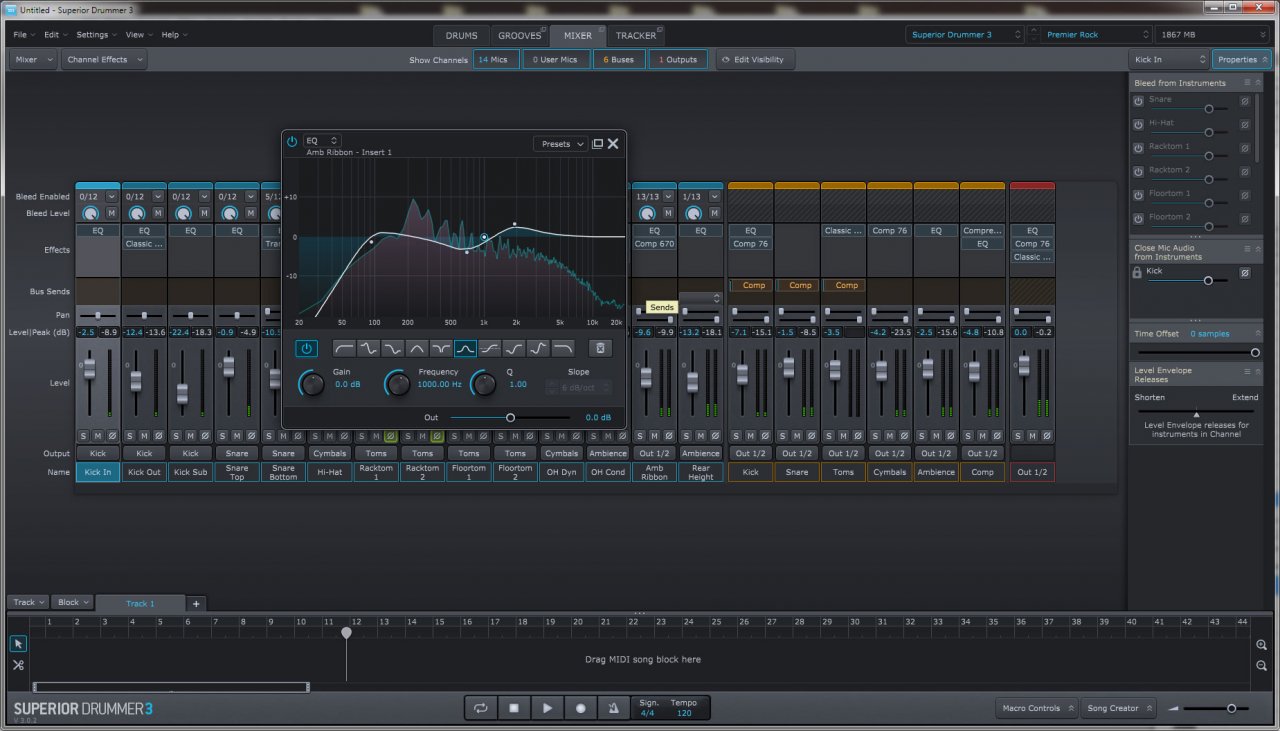Viewport: 1280px width, 731px height.
Task: Solo the Kick In channel
Action: coord(83,436)
